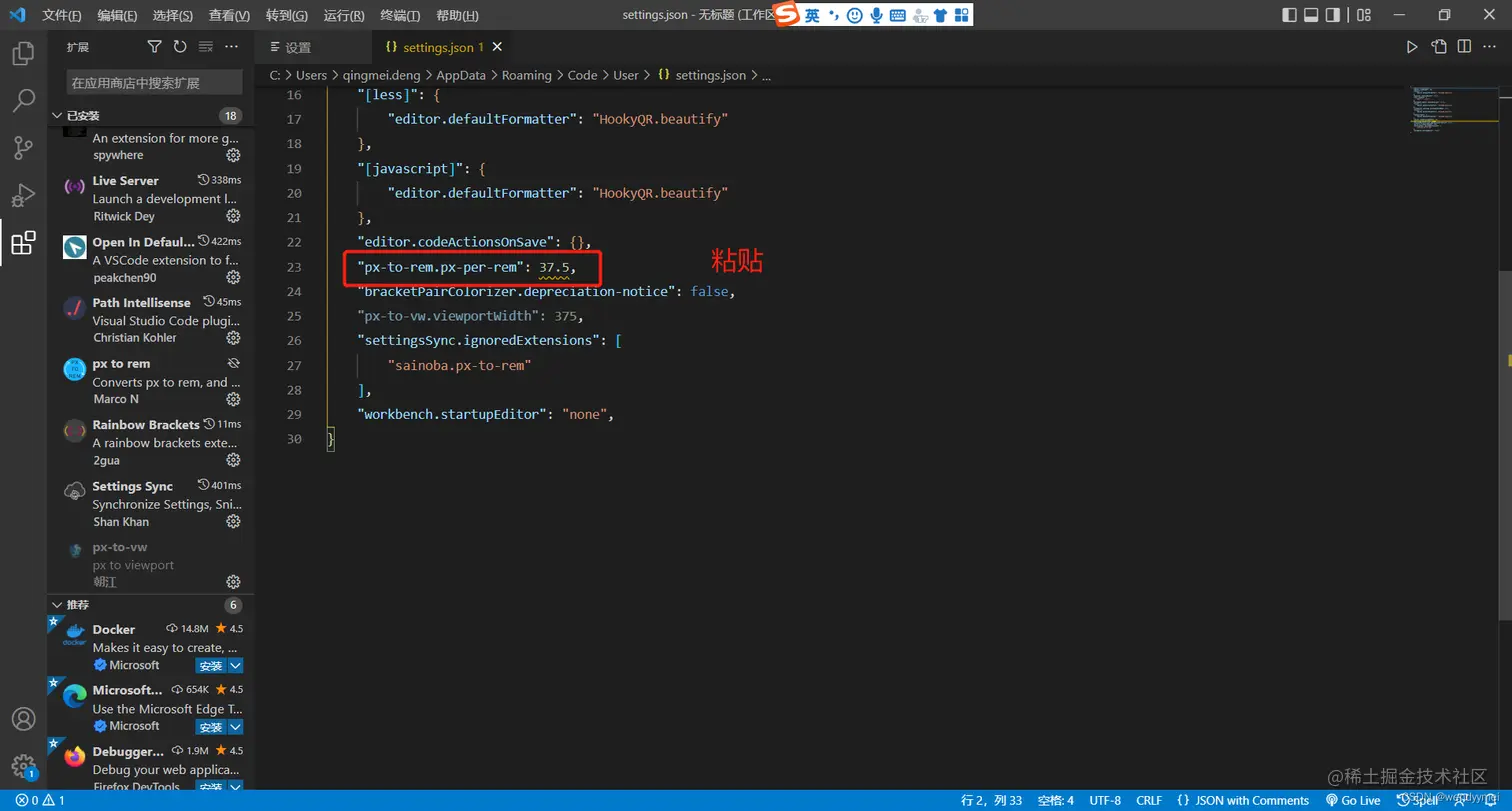This screenshot has height=811, width=1512.
Task: Open the 终端(T) menu
Action: click(x=400, y=15)
